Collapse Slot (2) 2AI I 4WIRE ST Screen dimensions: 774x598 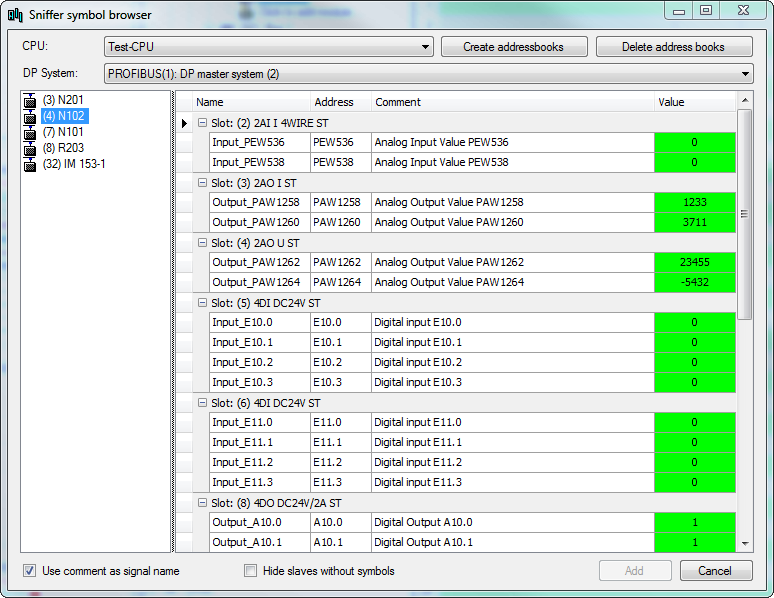point(202,122)
